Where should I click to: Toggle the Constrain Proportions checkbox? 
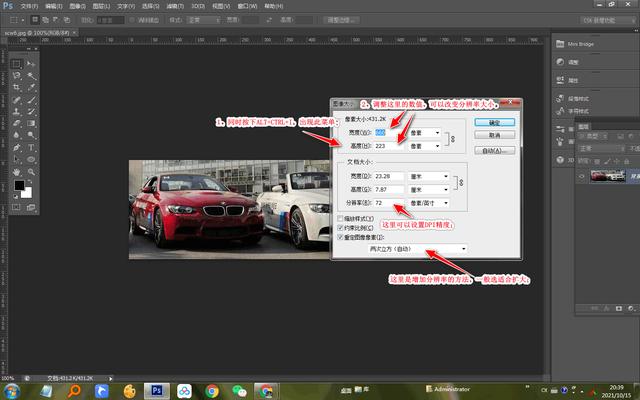[x=340, y=228]
